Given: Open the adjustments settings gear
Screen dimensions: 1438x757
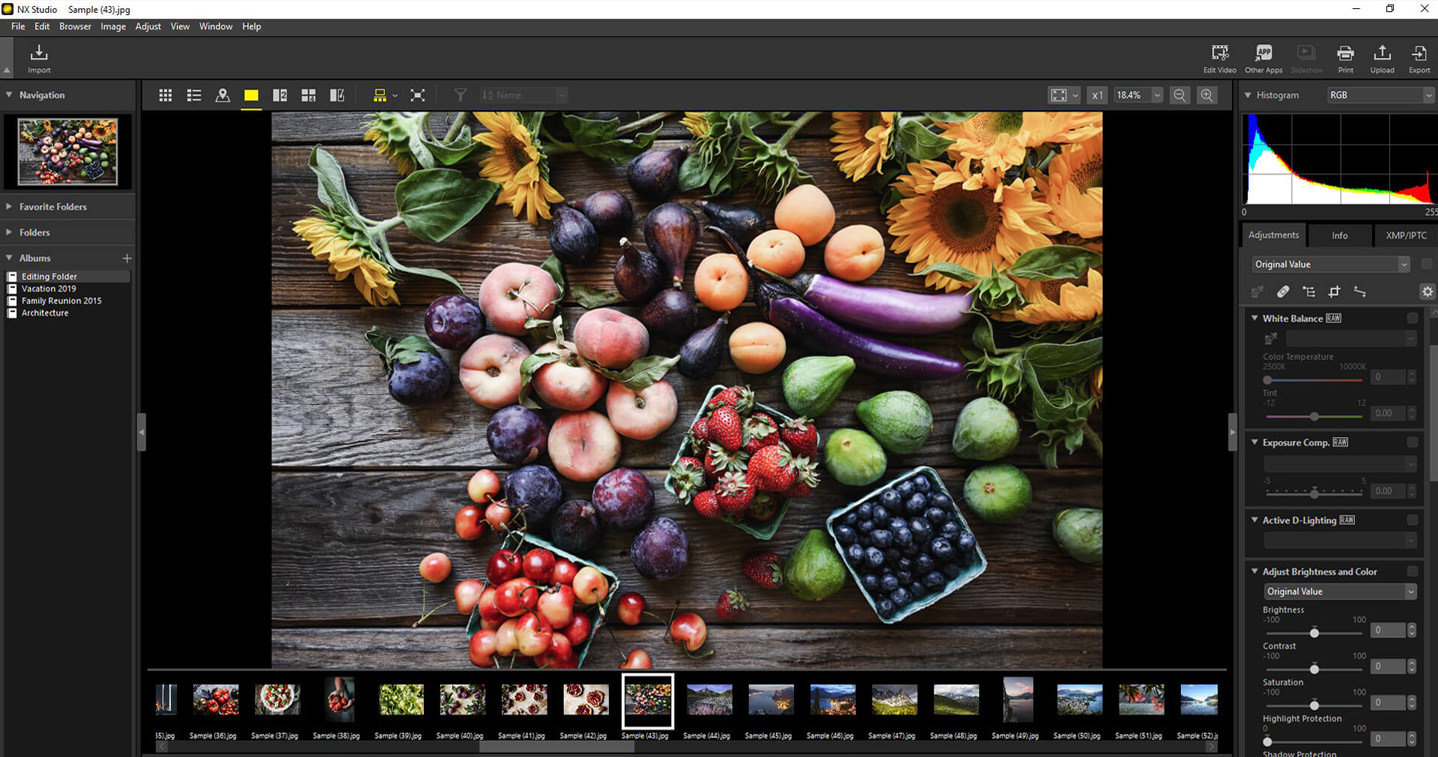Looking at the screenshot, I should click(1427, 291).
